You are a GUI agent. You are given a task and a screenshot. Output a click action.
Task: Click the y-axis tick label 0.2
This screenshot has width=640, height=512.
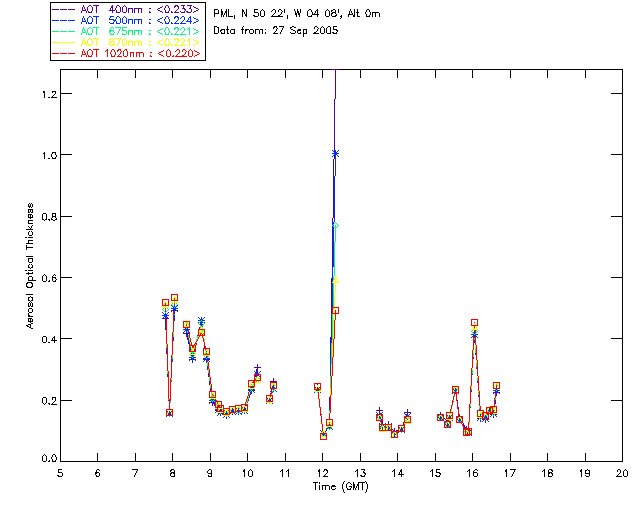[x=49, y=401]
